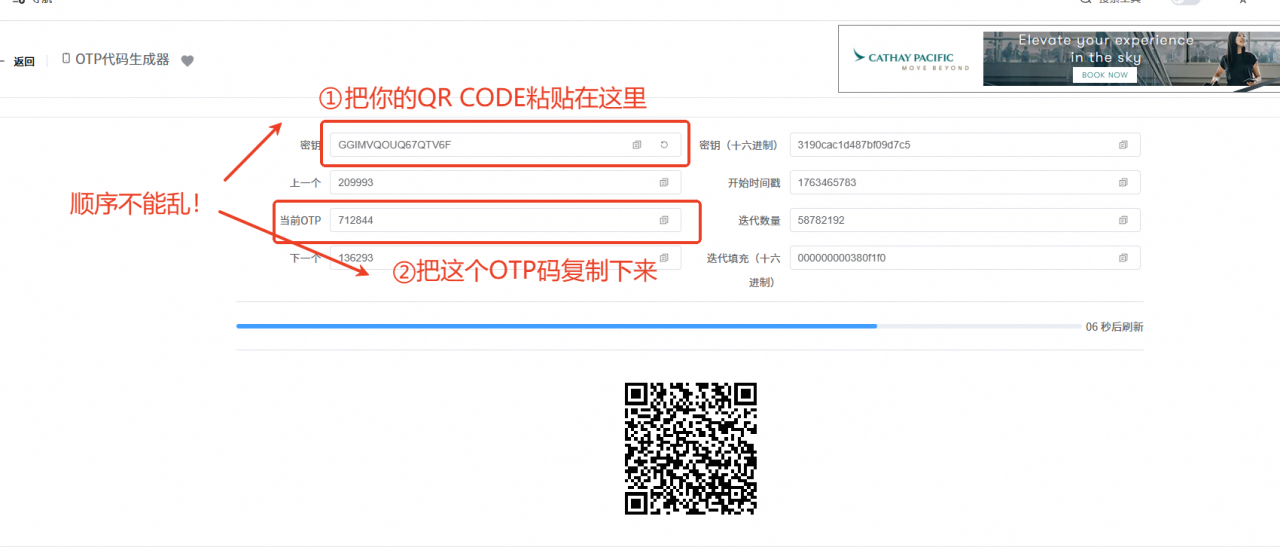Copy the iteration count 58782192
This screenshot has width=1280, height=547.
click(1123, 220)
